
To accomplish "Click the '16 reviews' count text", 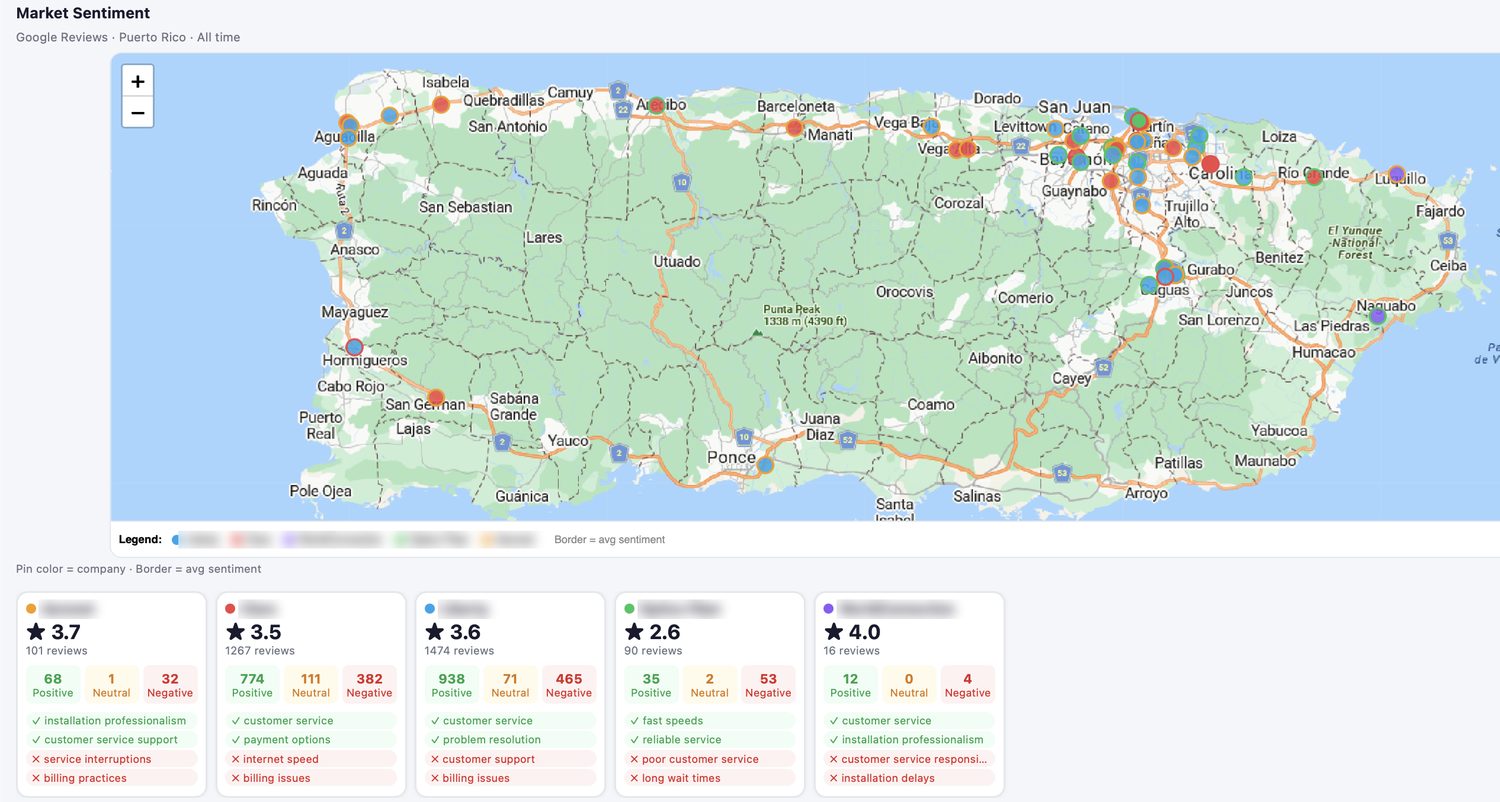I will (852, 651).
